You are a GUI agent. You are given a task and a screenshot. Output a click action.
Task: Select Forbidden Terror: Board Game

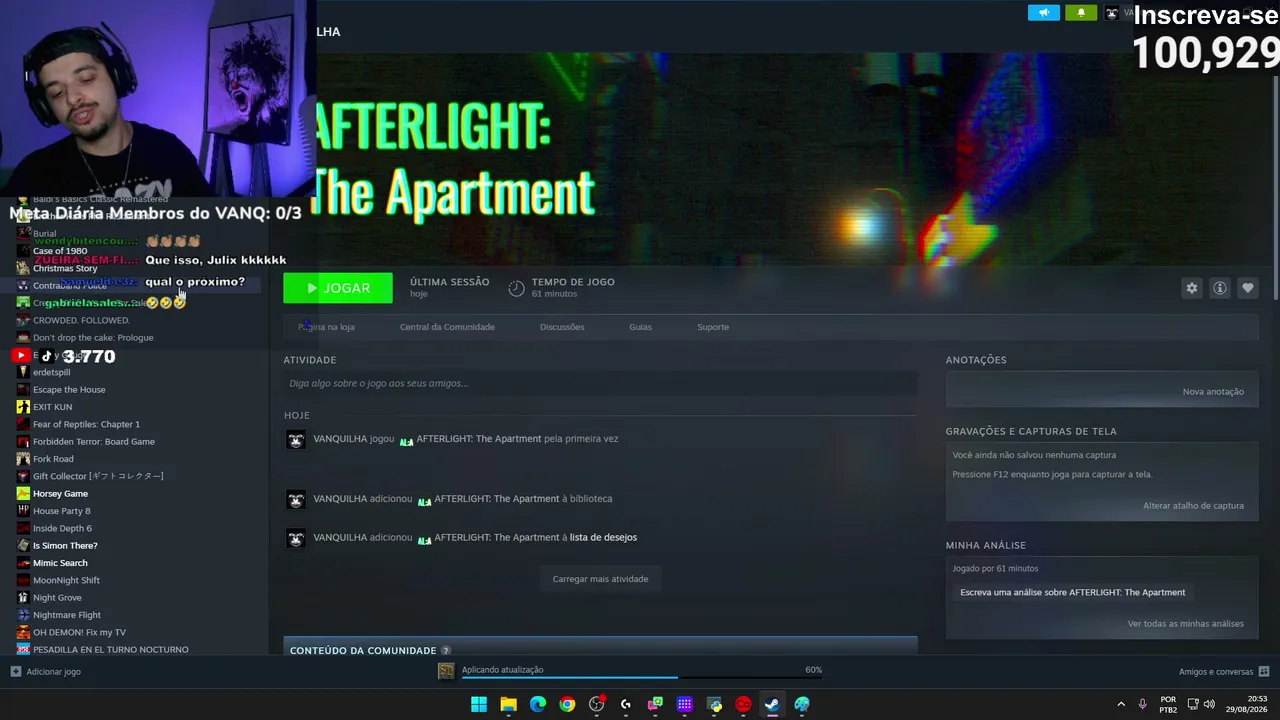click(x=94, y=442)
